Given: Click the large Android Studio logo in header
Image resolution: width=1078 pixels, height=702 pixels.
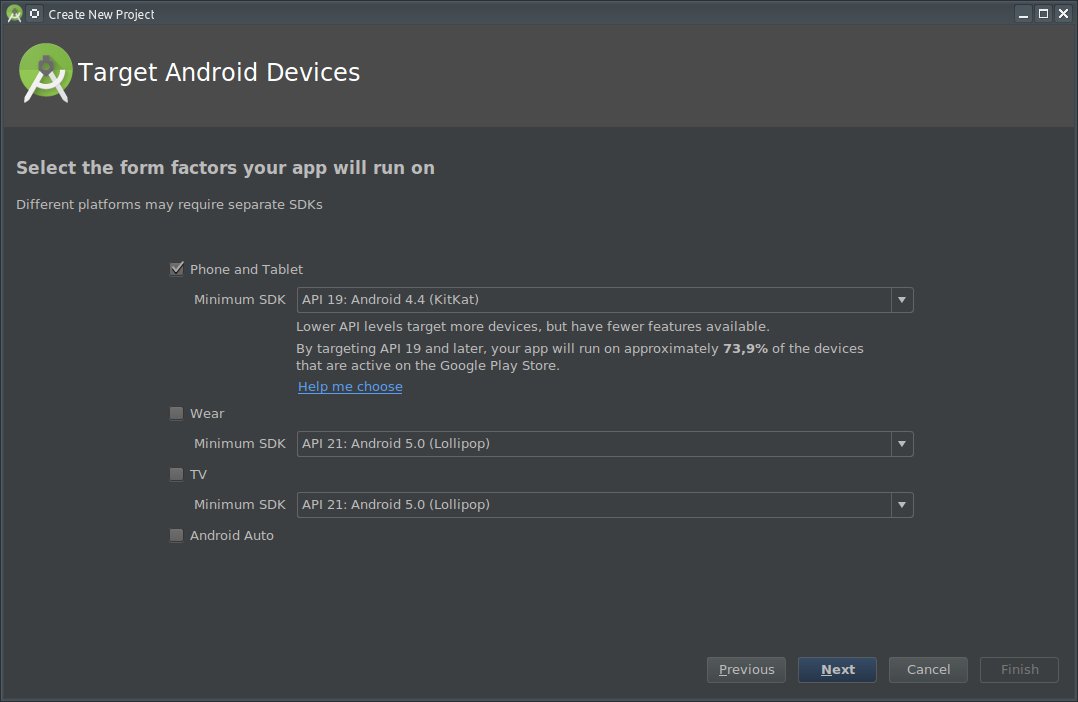Looking at the screenshot, I should pyautogui.click(x=46, y=73).
